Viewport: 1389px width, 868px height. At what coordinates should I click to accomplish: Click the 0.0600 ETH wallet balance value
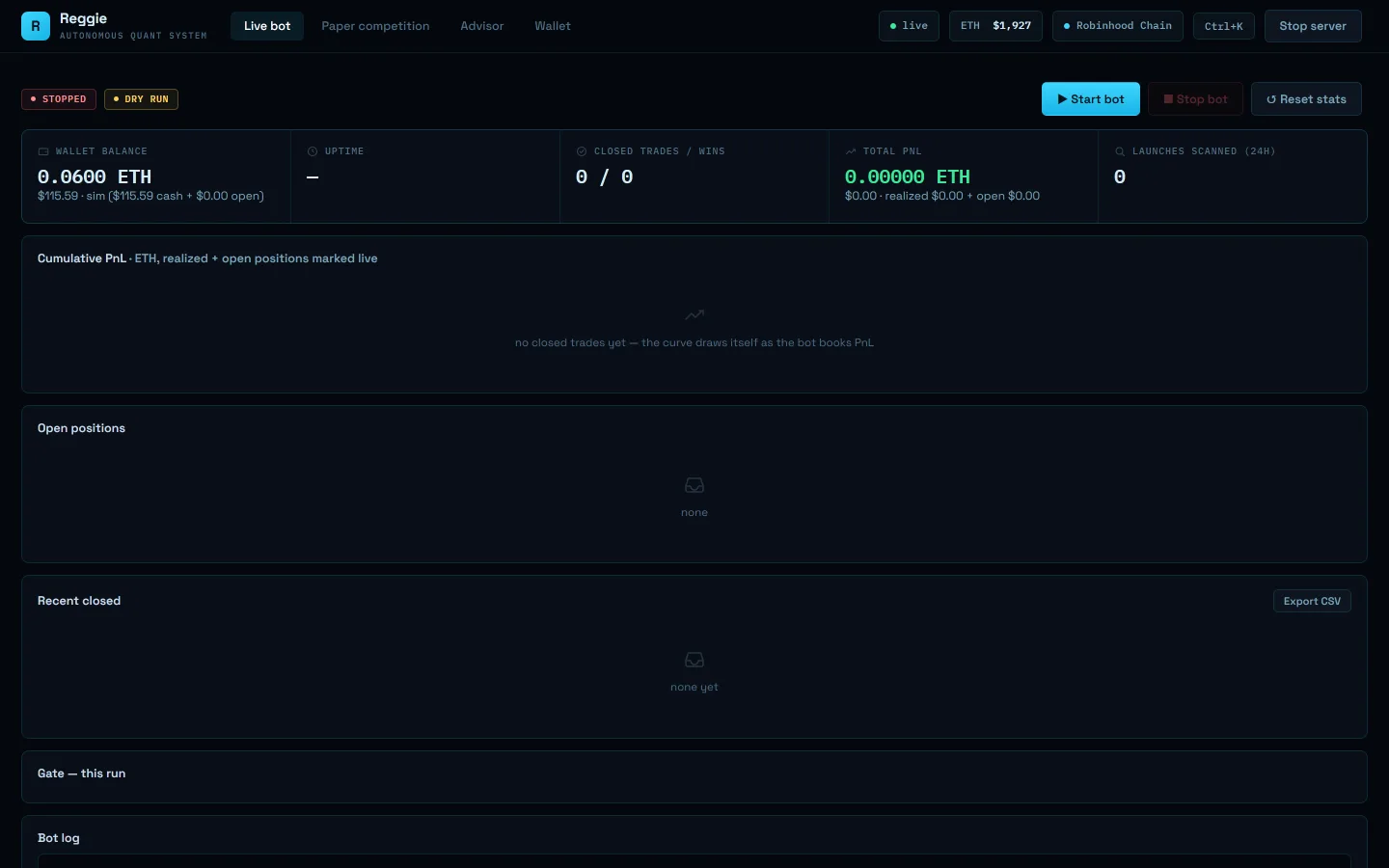click(95, 176)
